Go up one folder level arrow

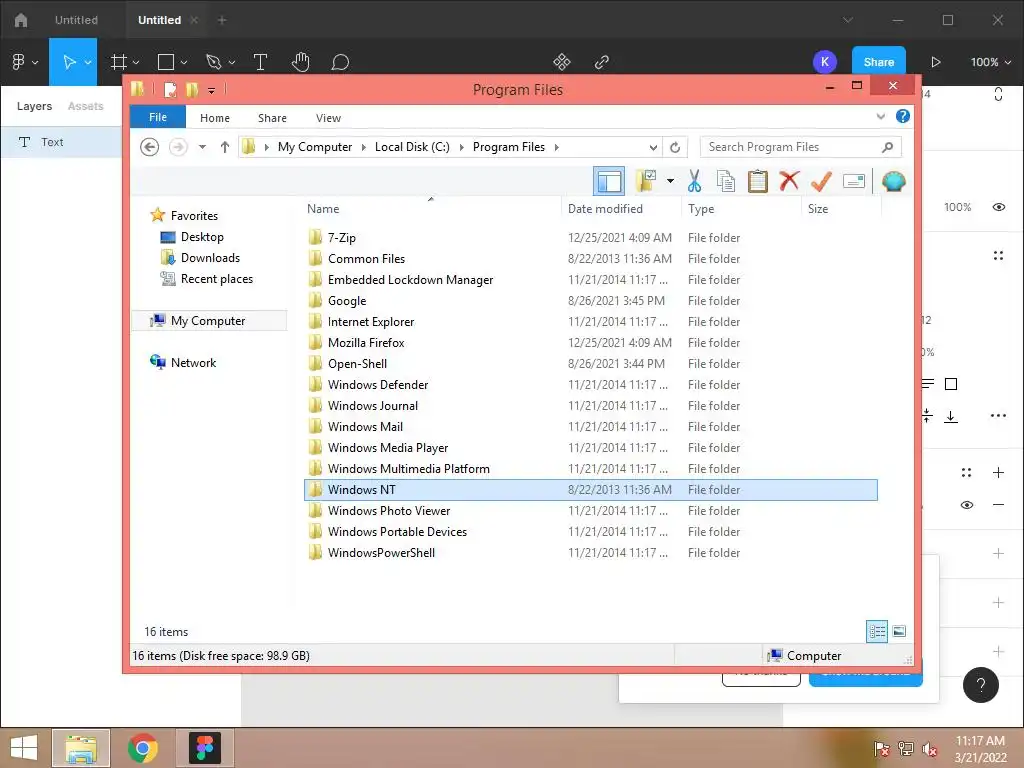tap(225, 147)
